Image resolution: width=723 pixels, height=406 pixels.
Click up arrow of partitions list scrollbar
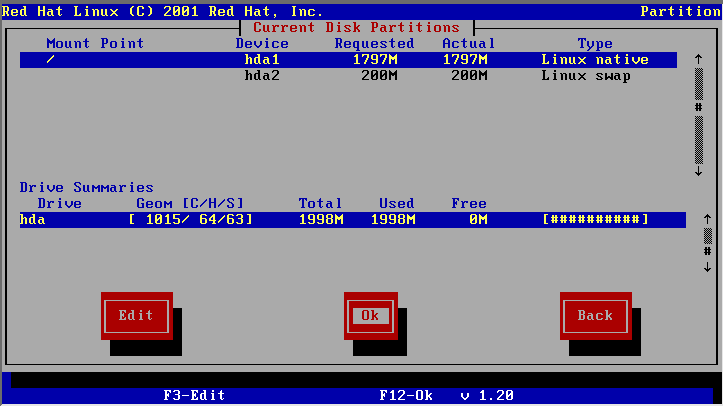coord(699,60)
